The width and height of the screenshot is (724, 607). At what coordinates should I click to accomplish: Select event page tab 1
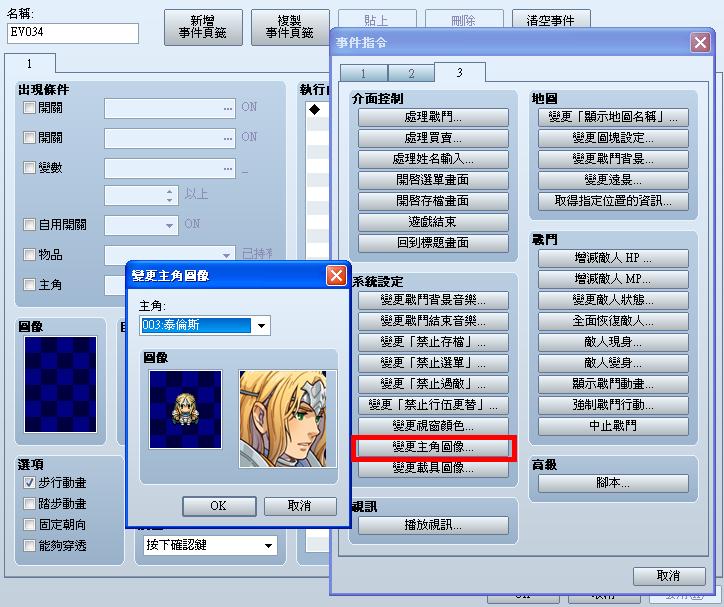[x=30, y=64]
